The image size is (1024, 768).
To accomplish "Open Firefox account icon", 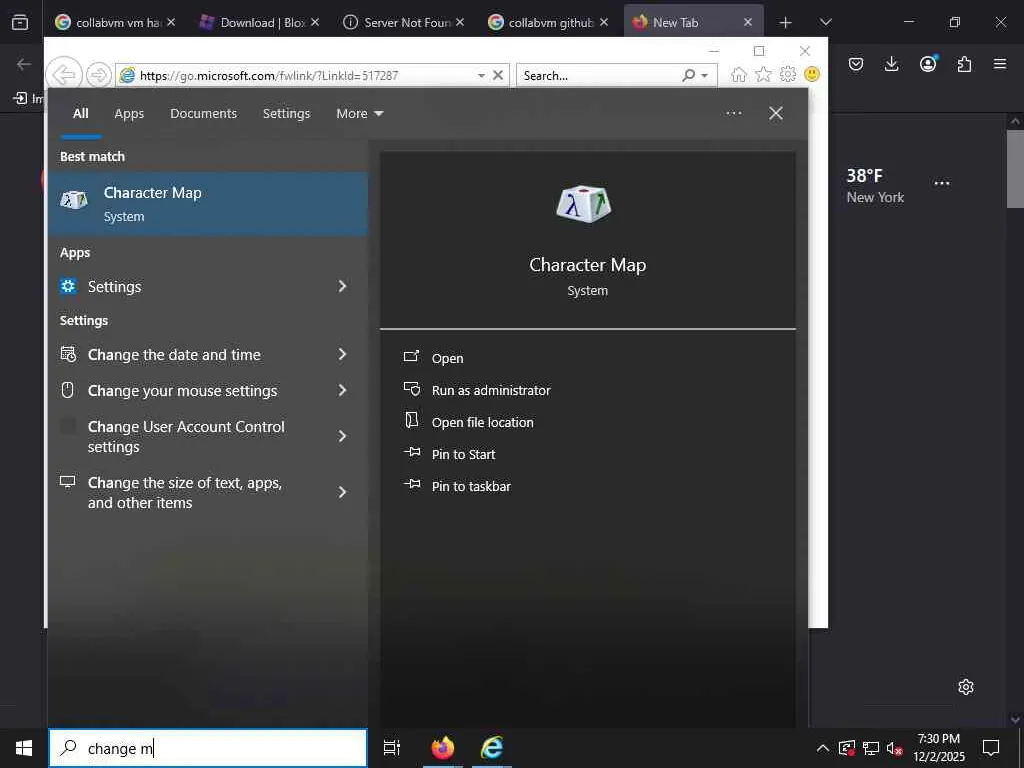I will click(x=928, y=64).
